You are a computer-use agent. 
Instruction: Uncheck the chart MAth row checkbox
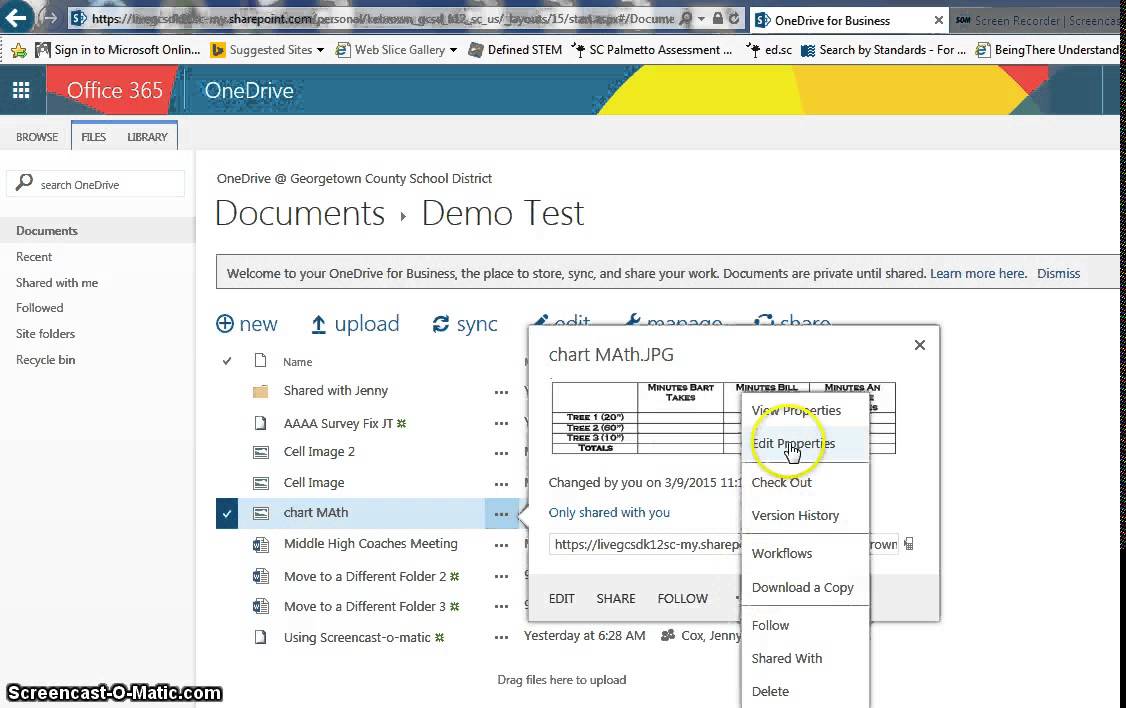click(227, 513)
